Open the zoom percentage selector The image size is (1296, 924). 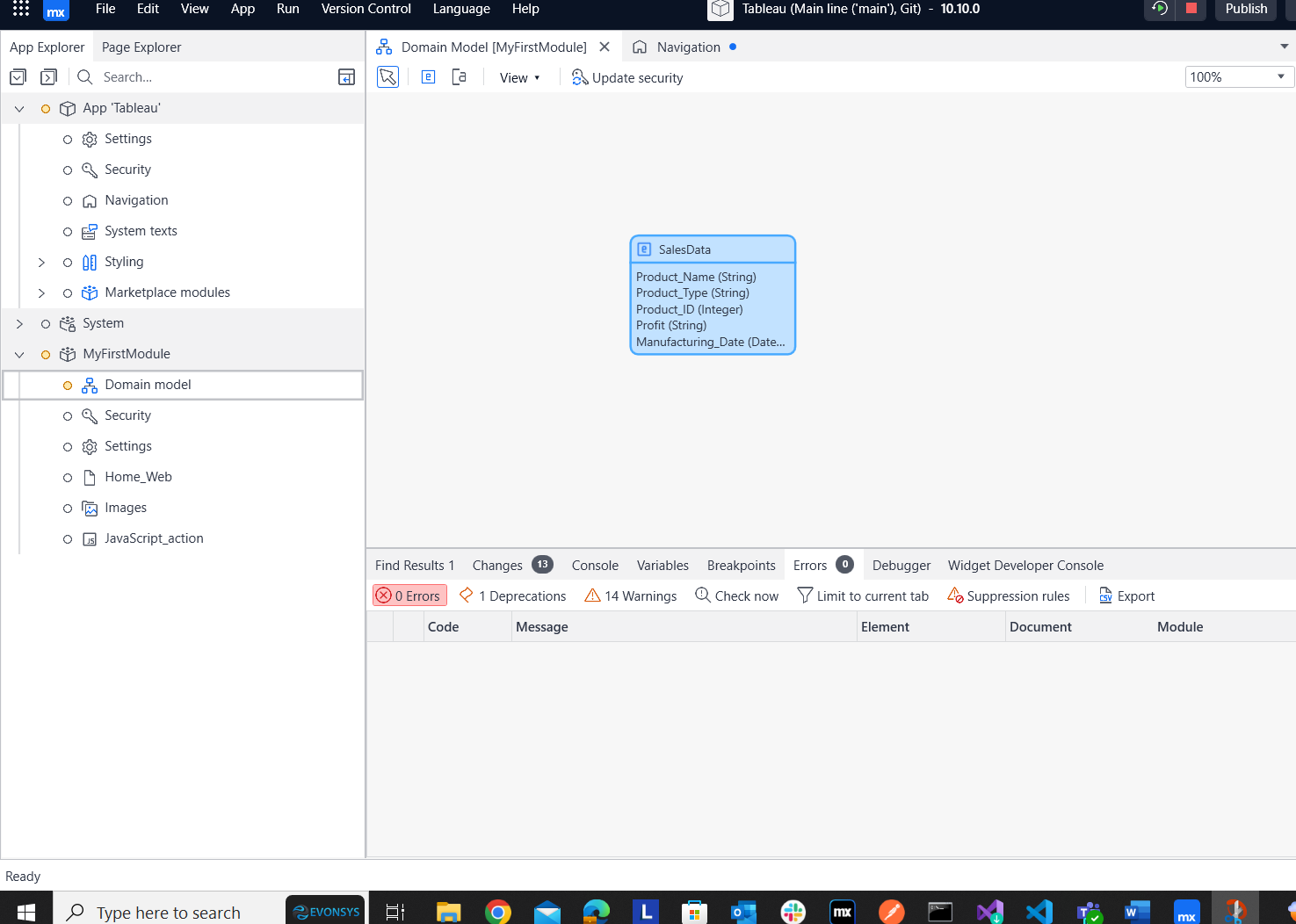point(1280,76)
